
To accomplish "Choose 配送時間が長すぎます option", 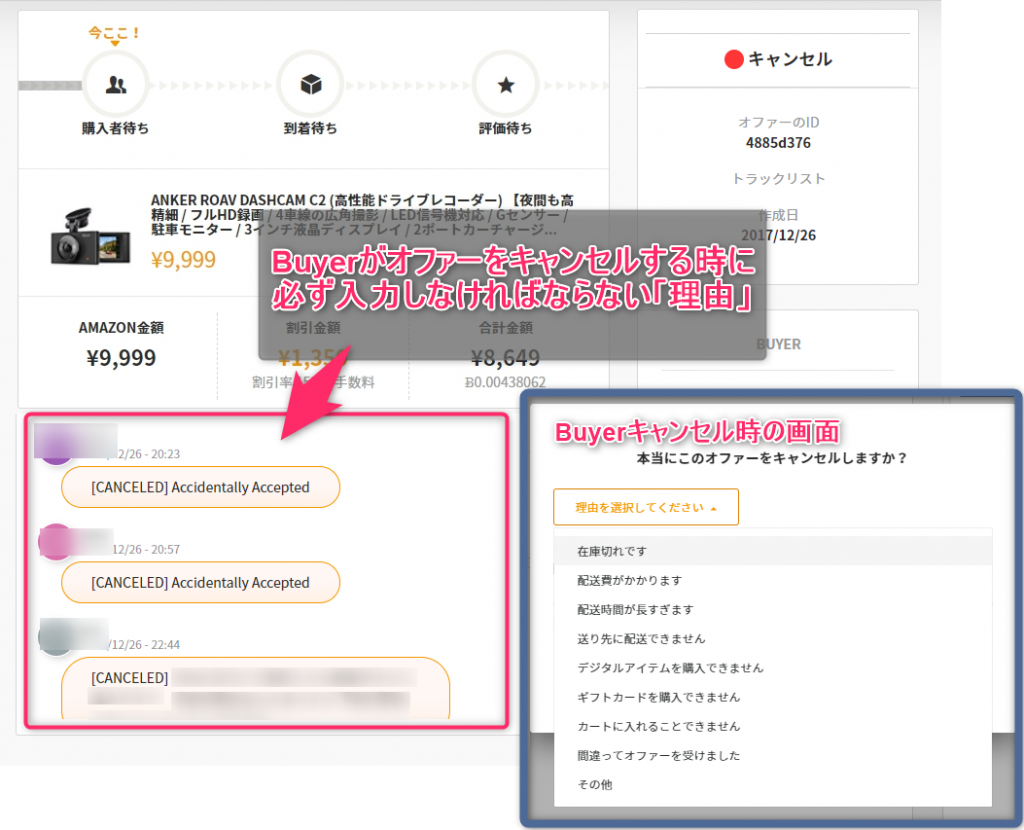I will (x=635, y=609).
